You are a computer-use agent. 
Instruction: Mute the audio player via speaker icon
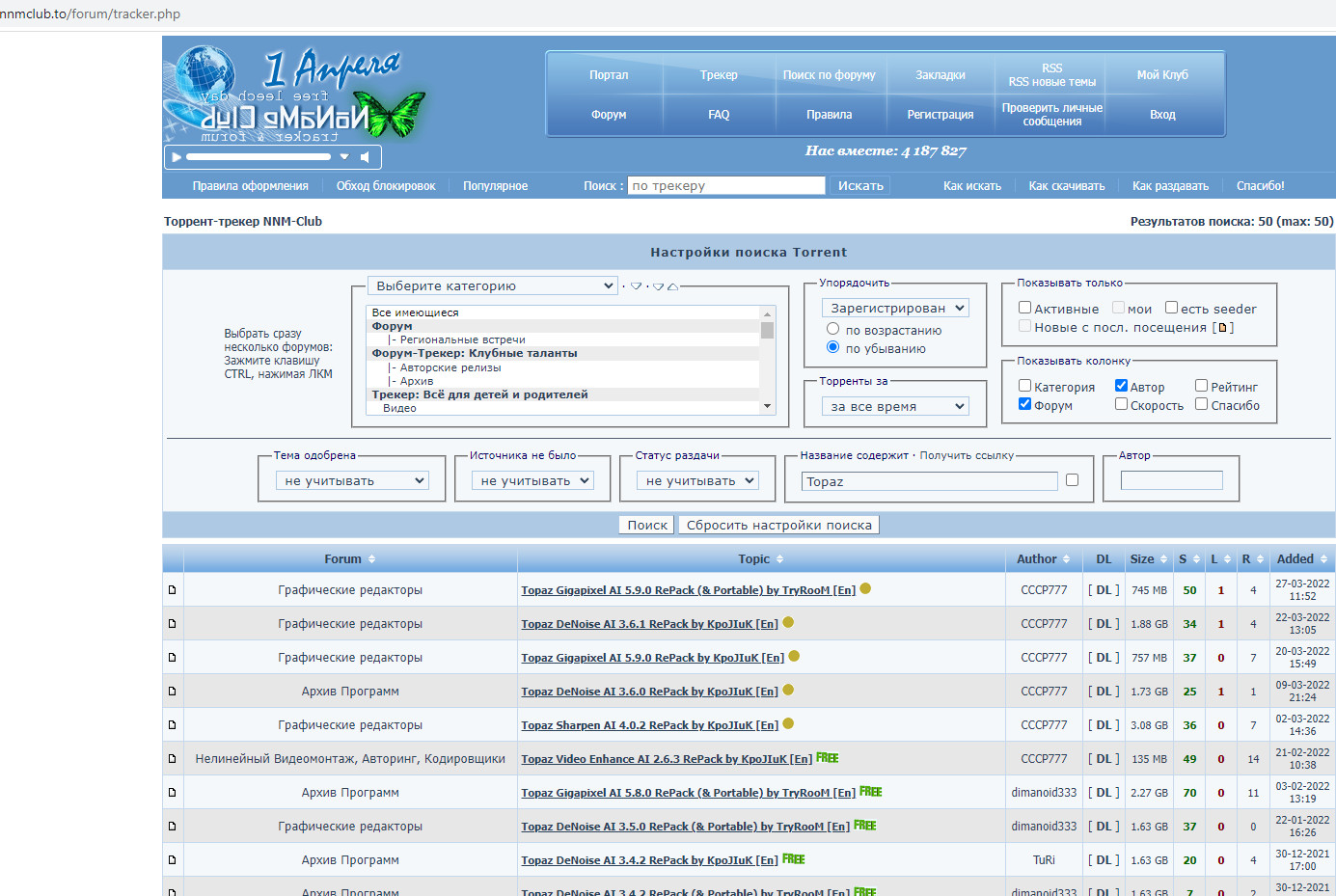(365, 156)
